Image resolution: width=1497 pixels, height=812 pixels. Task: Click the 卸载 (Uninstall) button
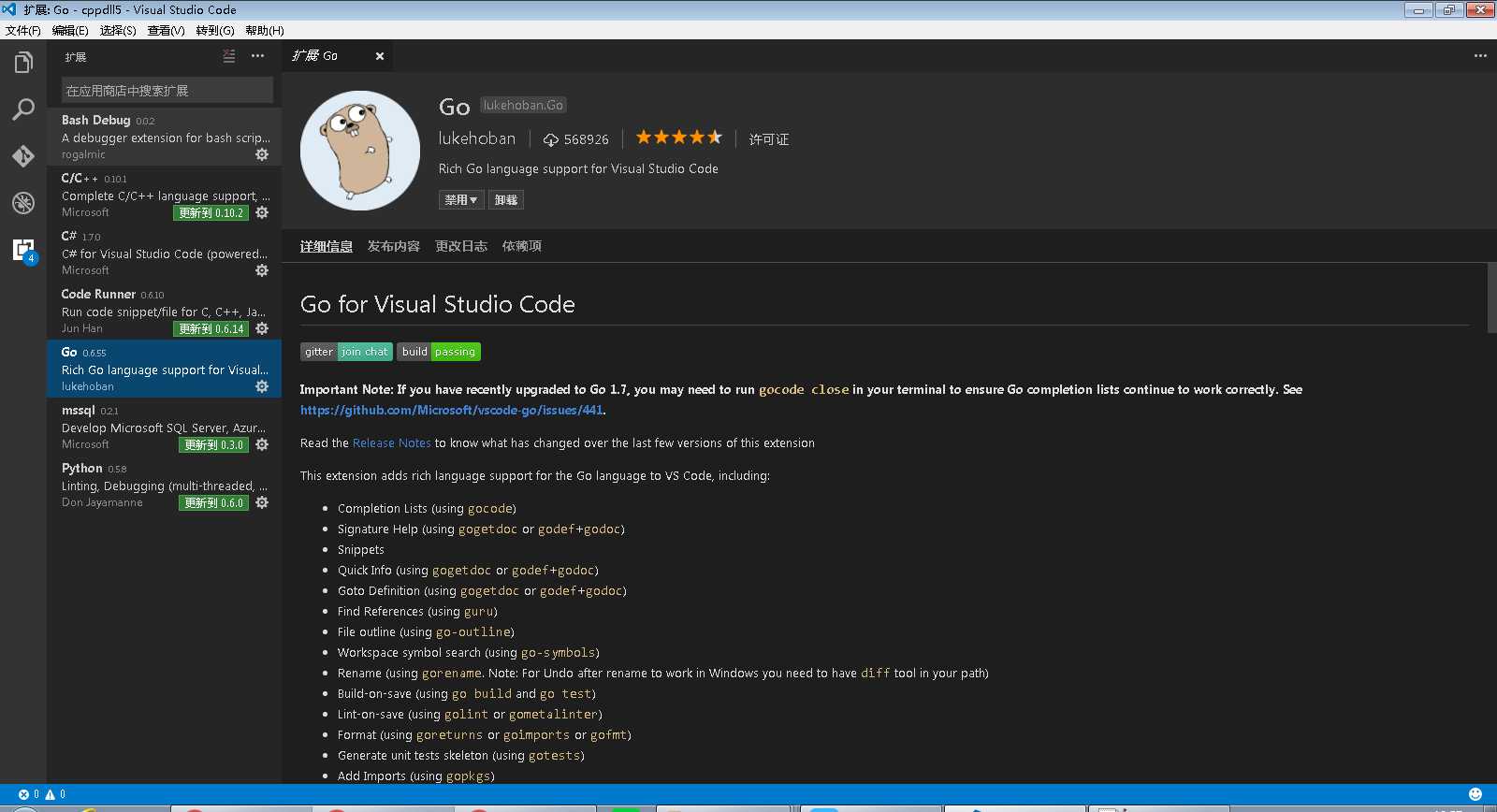(506, 200)
